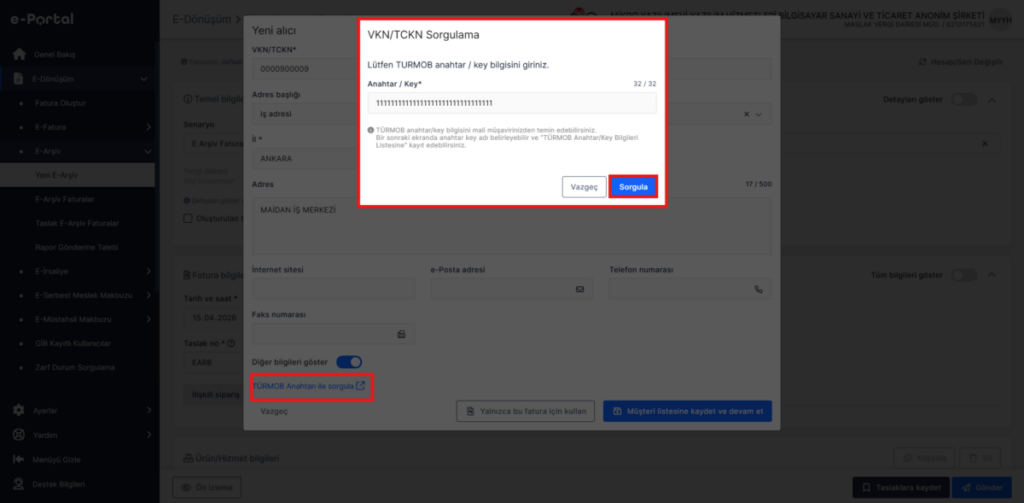Collapse the E-Arşiv submenu
Screen dimensions: 1024x503
coord(148,151)
